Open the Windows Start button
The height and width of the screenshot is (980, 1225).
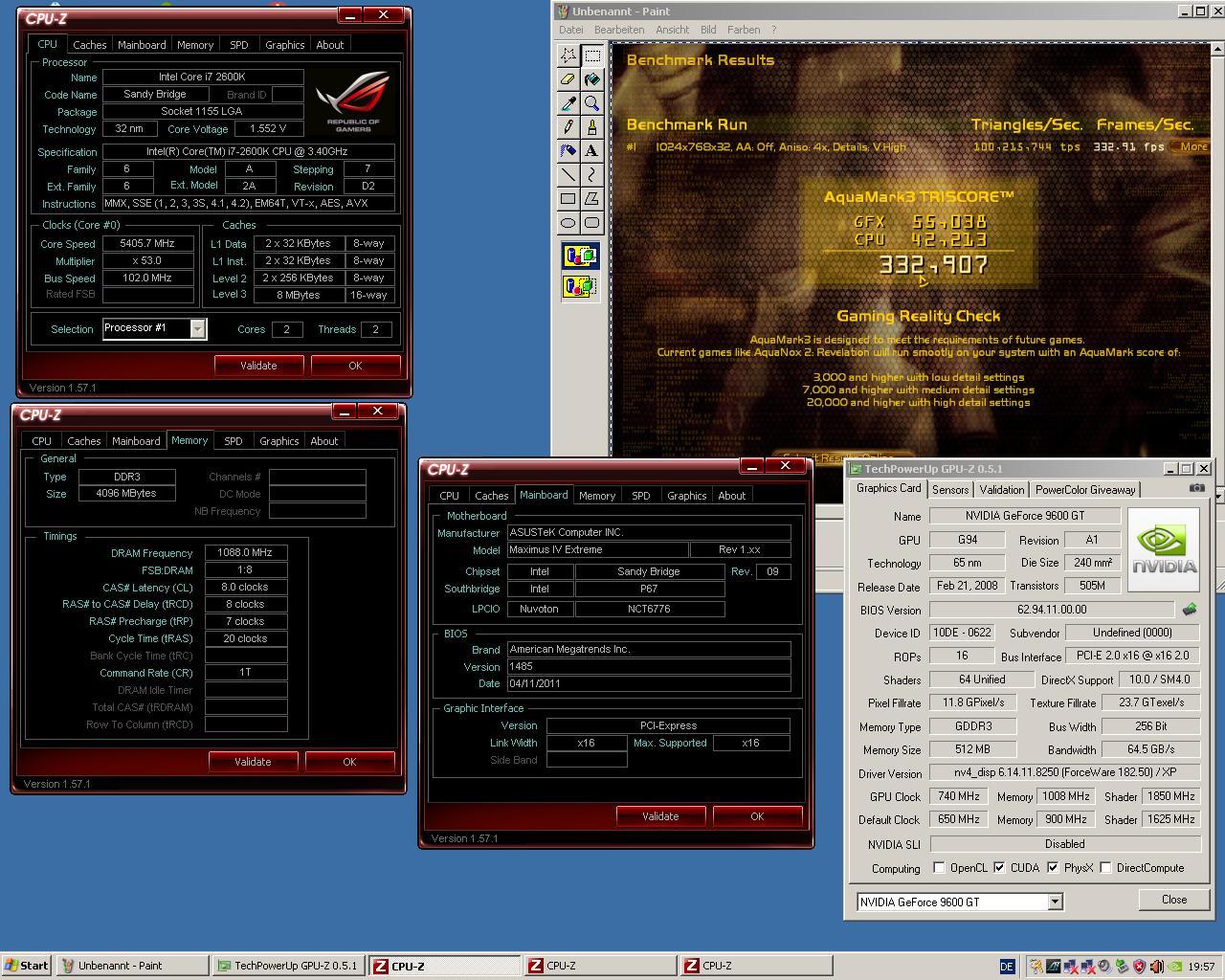click(x=27, y=966)
